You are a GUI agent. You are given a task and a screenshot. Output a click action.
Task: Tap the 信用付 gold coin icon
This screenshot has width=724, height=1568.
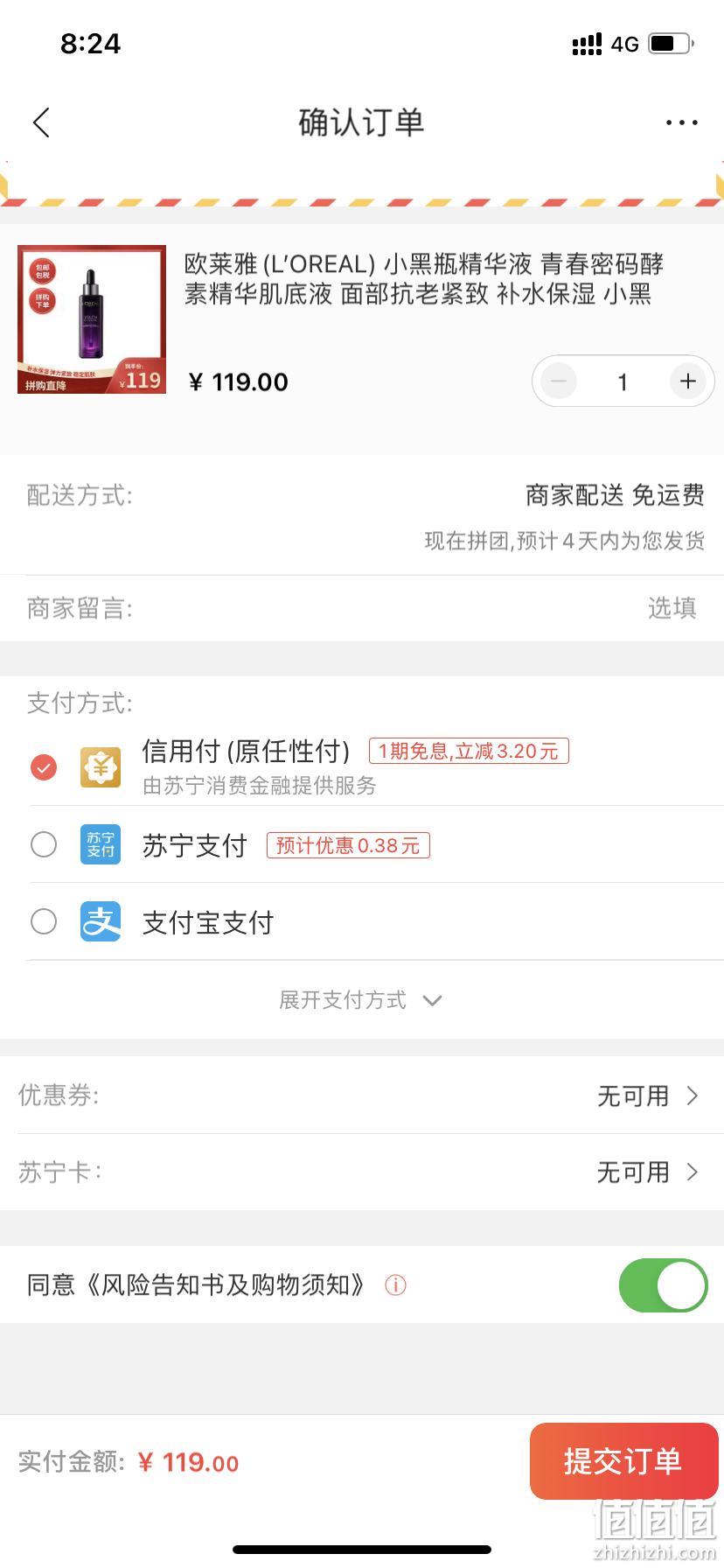[101, 767]
